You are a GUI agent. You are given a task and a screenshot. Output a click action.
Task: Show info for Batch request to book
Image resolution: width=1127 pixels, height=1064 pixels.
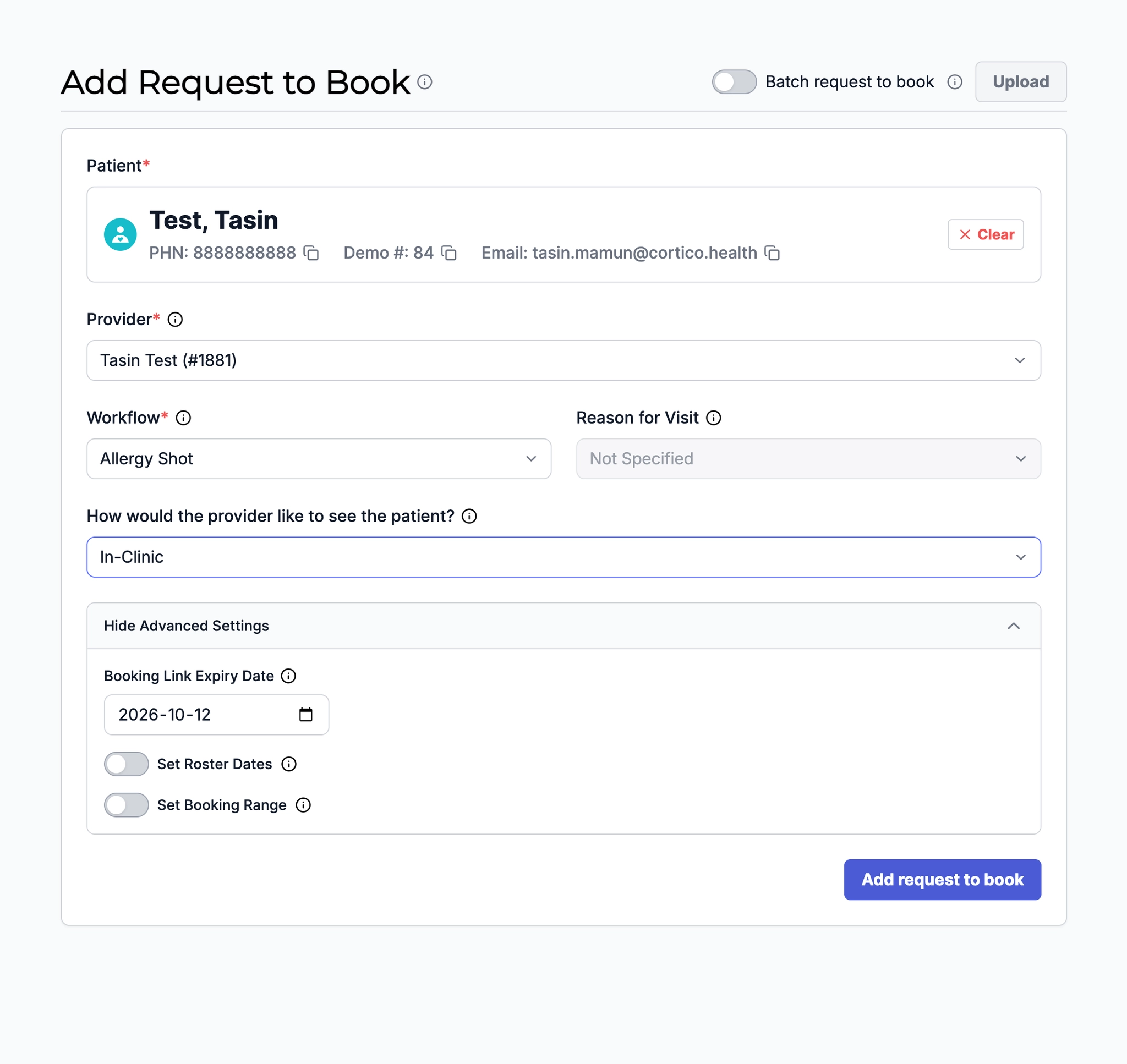click(x=955, y=82)
